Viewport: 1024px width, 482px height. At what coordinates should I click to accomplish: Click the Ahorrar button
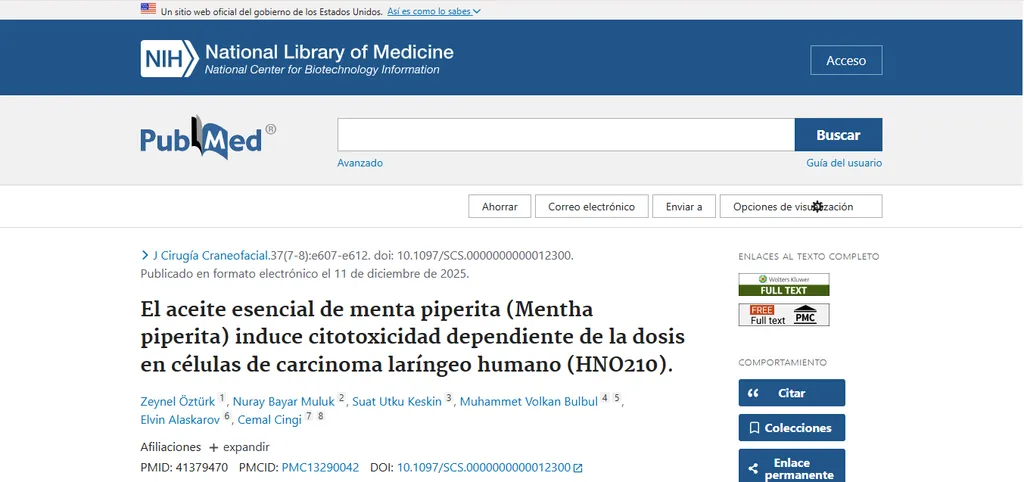click(x=500, y=206)
